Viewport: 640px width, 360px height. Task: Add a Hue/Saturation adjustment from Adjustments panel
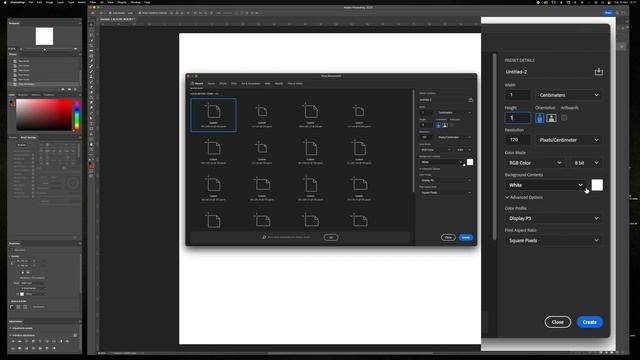47,341
